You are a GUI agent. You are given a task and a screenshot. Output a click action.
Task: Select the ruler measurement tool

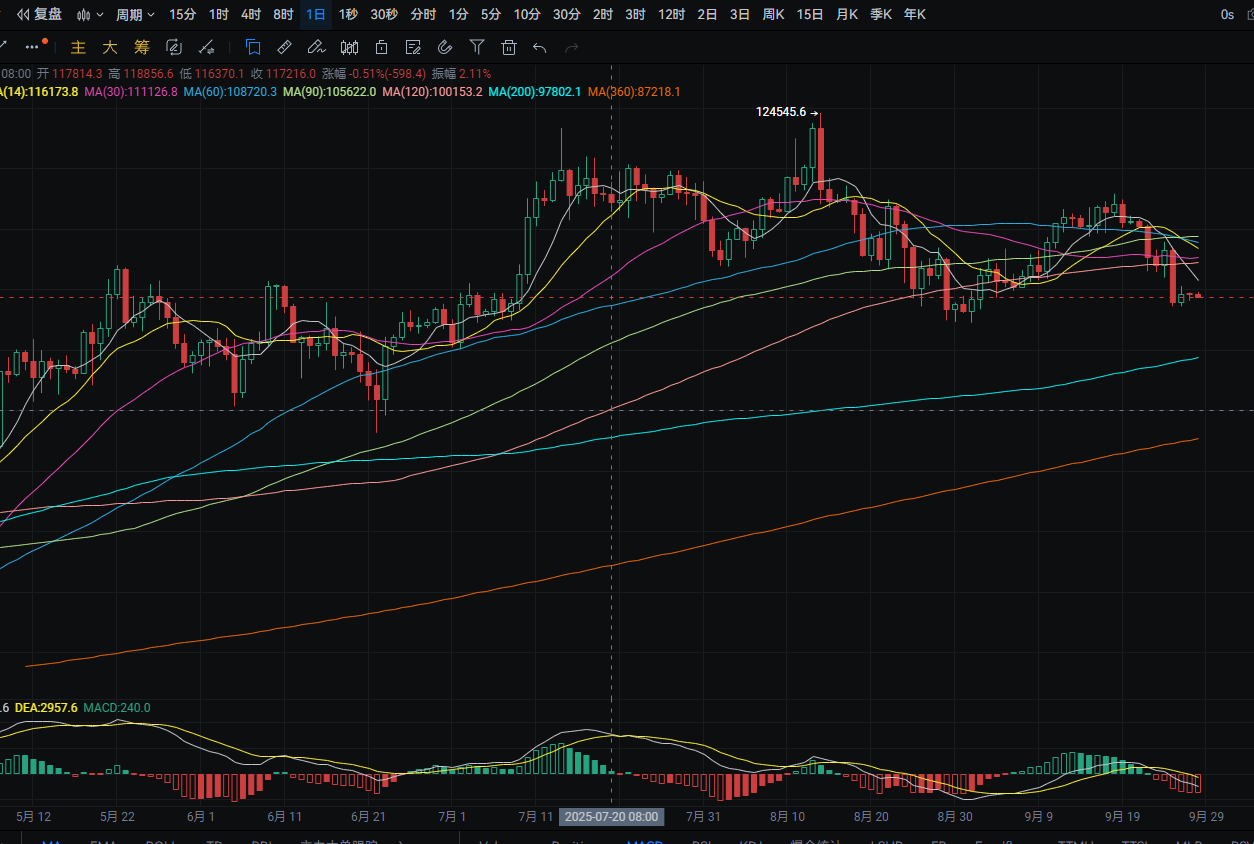(284, 47)
